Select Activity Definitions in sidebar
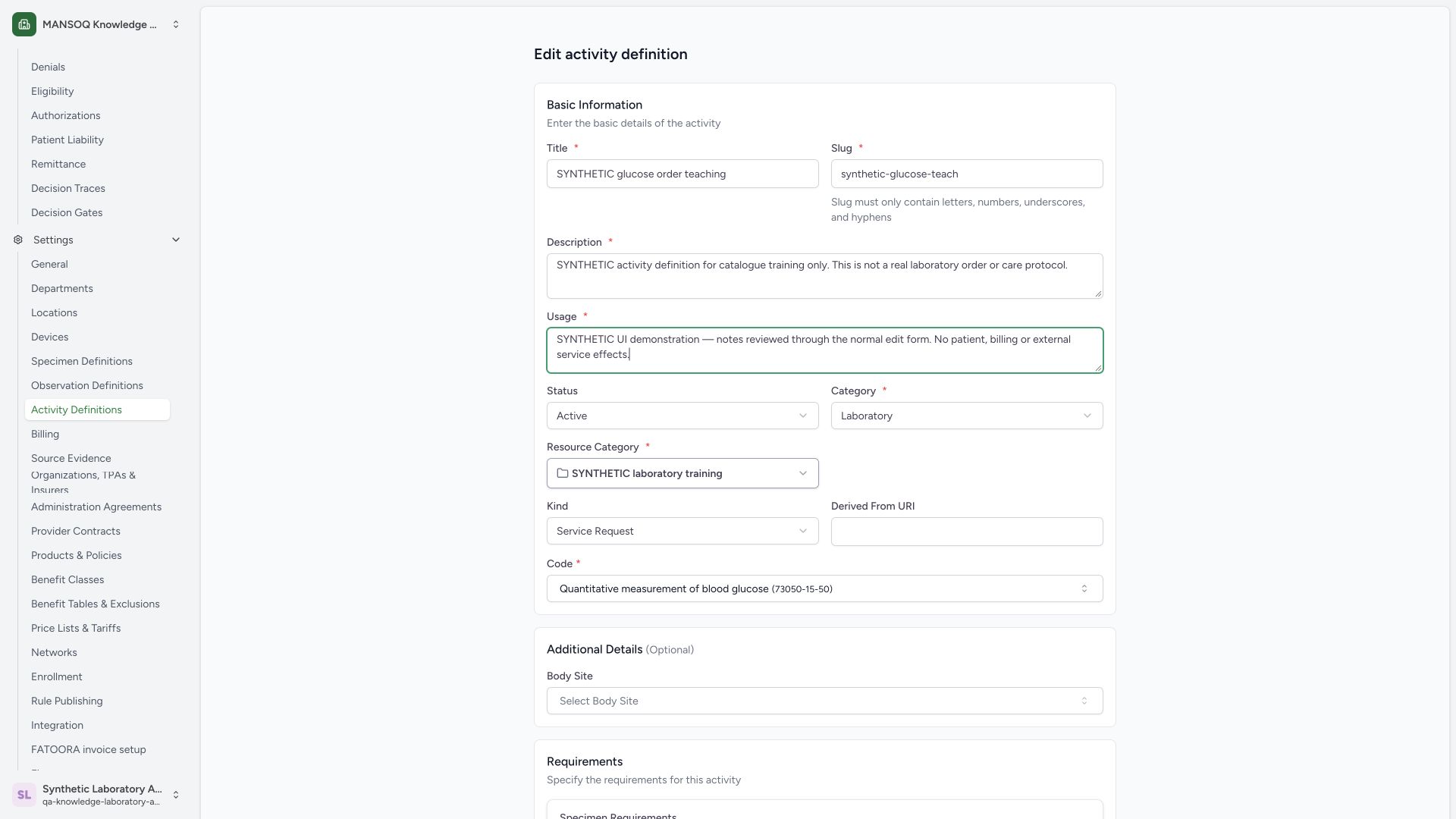This screenshot has width=1456, height=819. click(97, 409)
